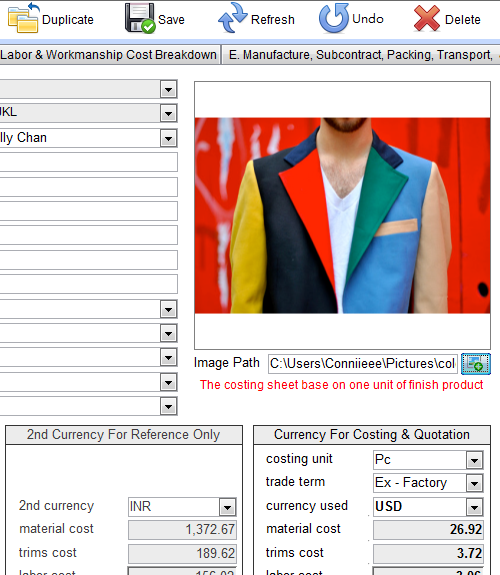Screen dimensions: 500x575
Task: Click the USD material cost field 26.92
Action: pyautogui.click(x=428, y=530)
